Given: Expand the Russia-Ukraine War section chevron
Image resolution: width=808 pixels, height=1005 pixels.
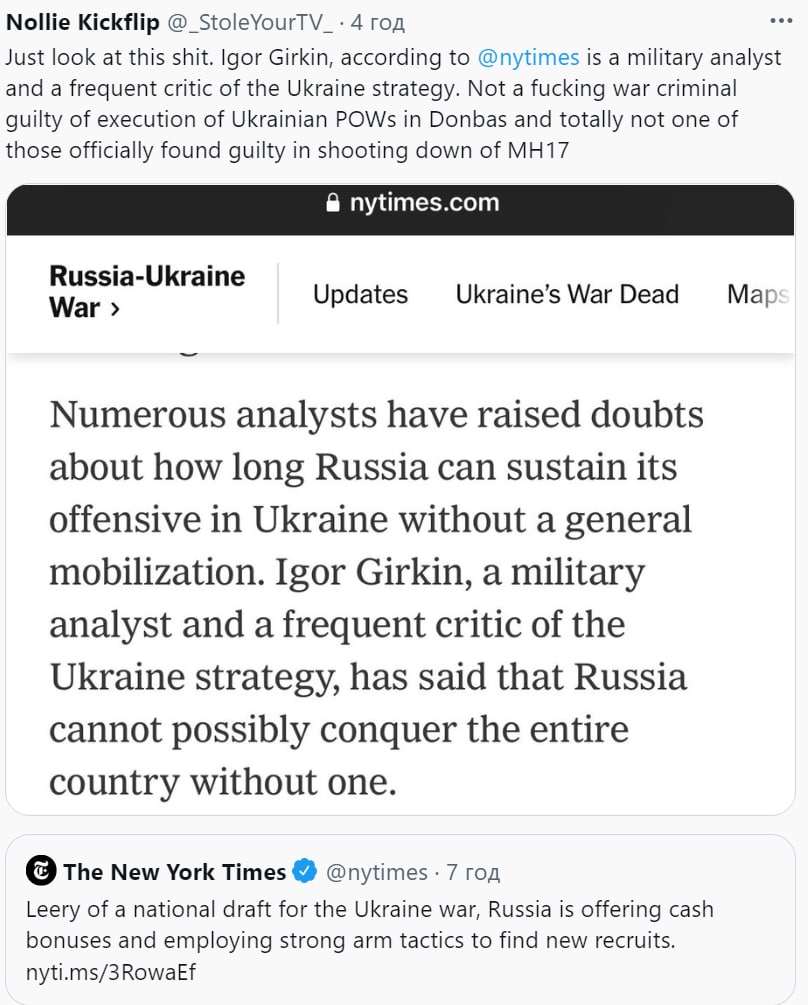Looking at the screenshot, I should pyautogui.click(x=114, y=309).
